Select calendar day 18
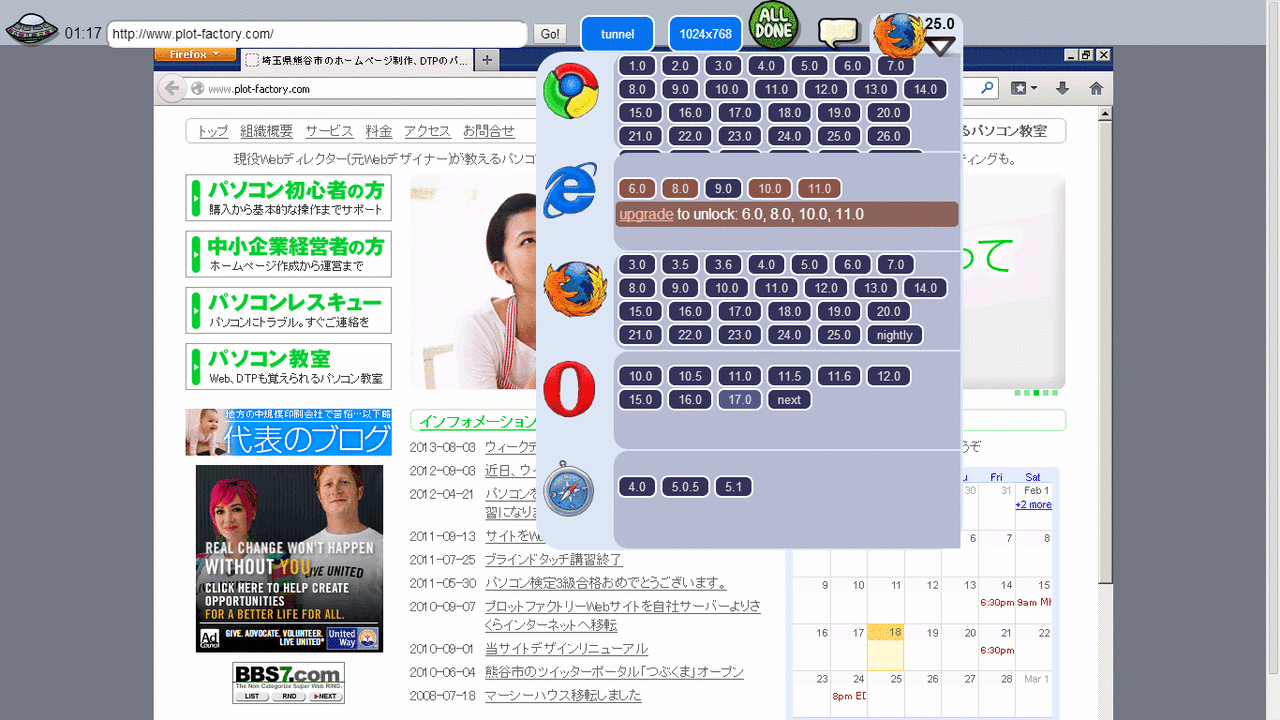Screen dimensions: 1280x720 click(885, 647)
